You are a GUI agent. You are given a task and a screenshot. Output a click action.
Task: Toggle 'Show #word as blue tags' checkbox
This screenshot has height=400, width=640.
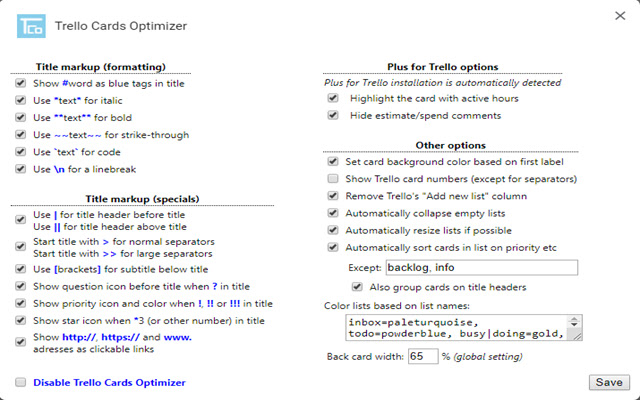coord(21,84)
